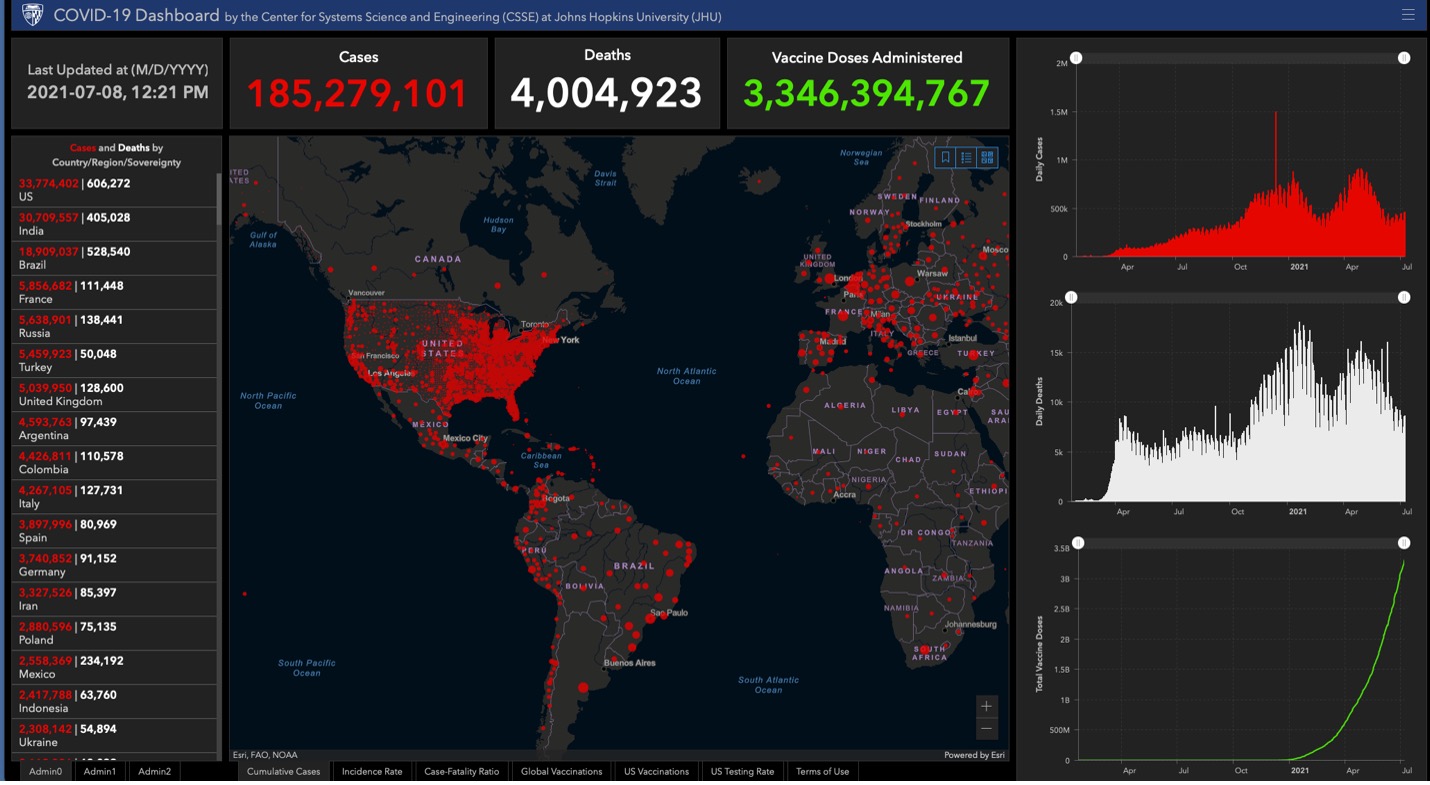This screenshot has height=785, width=1430.
Task: Select the Turkey row in country list
Action: [x=114, y=360]
